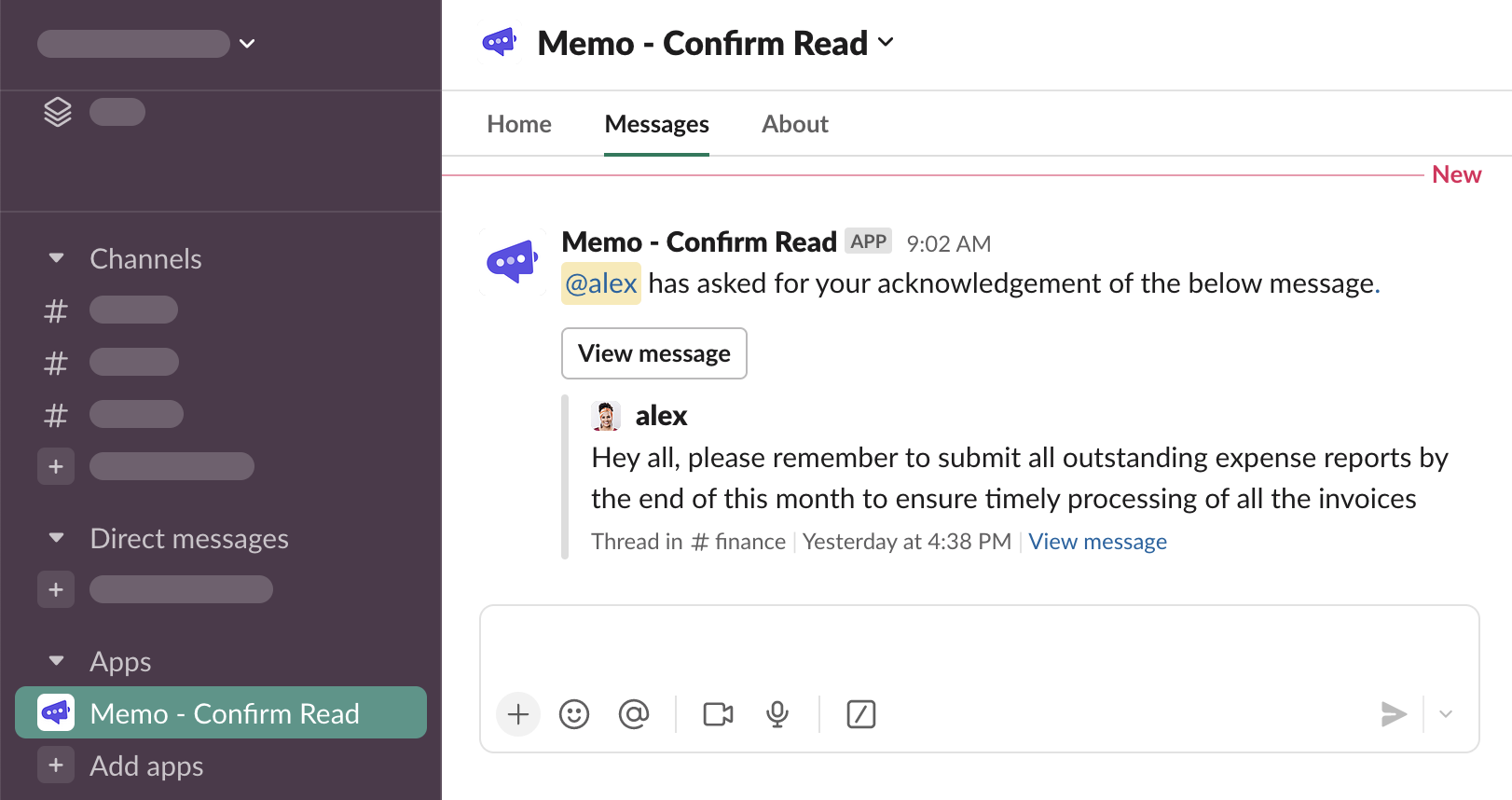This screenshot has height=800, width=1512.
Task: Collapse the Channels section
Action: point(57,258)
